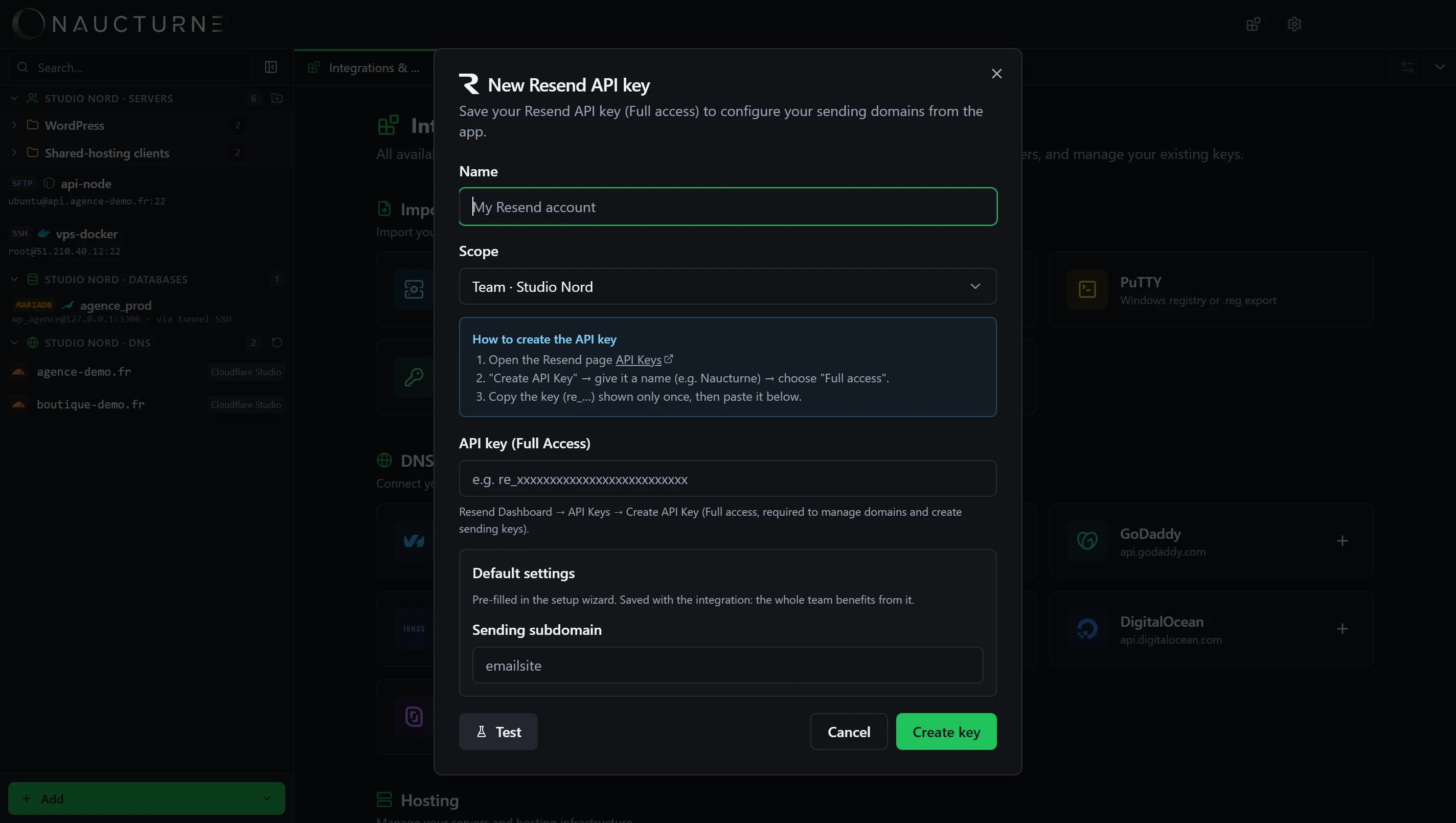Screen dimensions: 1456x823
Task: Click the Nauturne logo
Action: point(118,24)
